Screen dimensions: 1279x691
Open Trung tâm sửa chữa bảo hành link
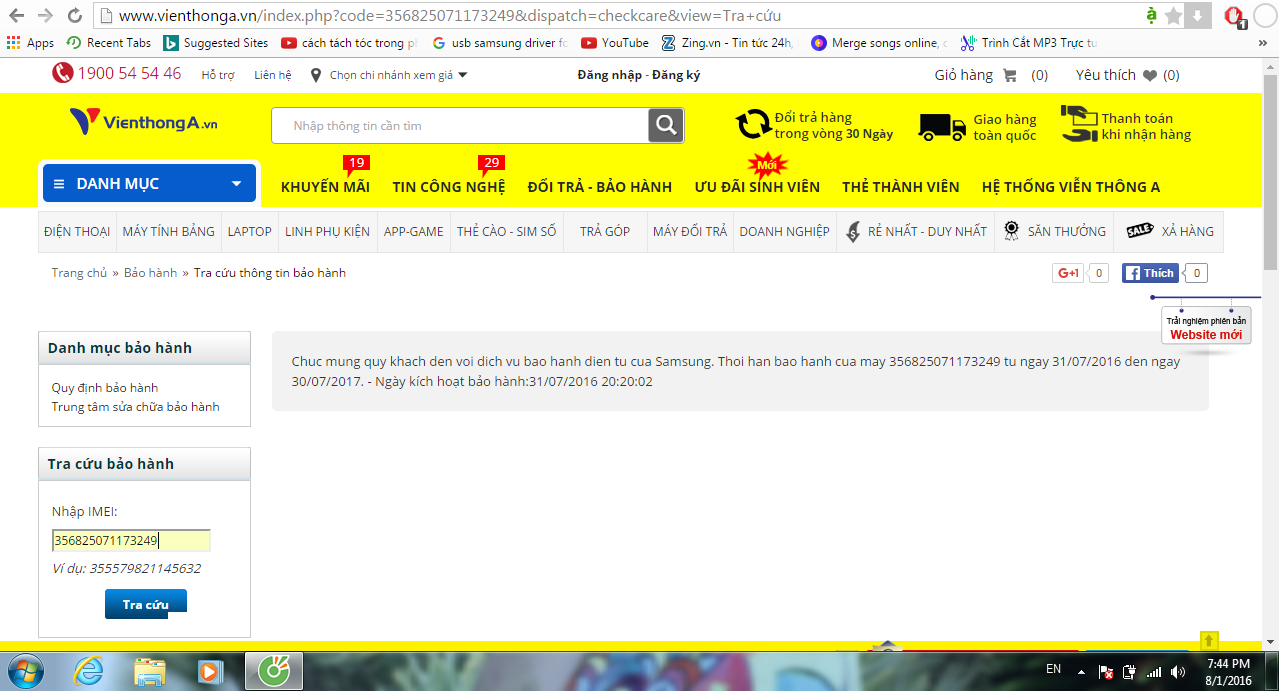[x=136, y=406]
